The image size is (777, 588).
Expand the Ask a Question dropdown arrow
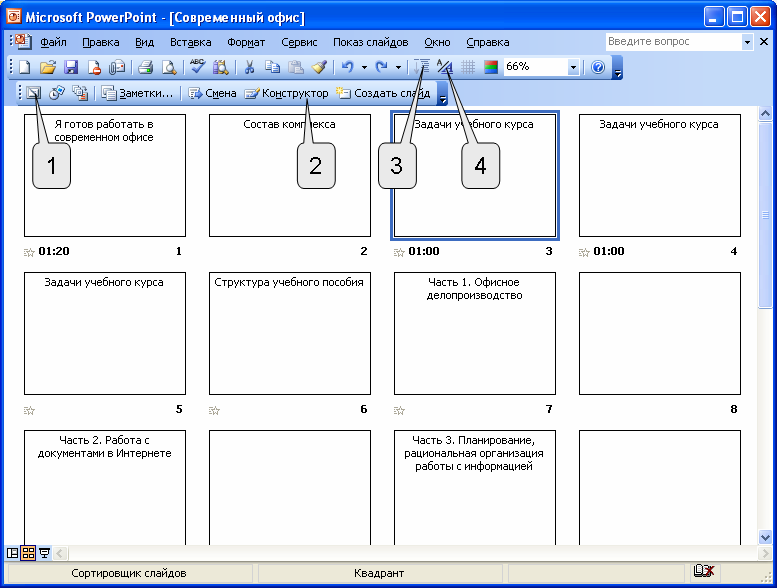[x=747, y=42]
